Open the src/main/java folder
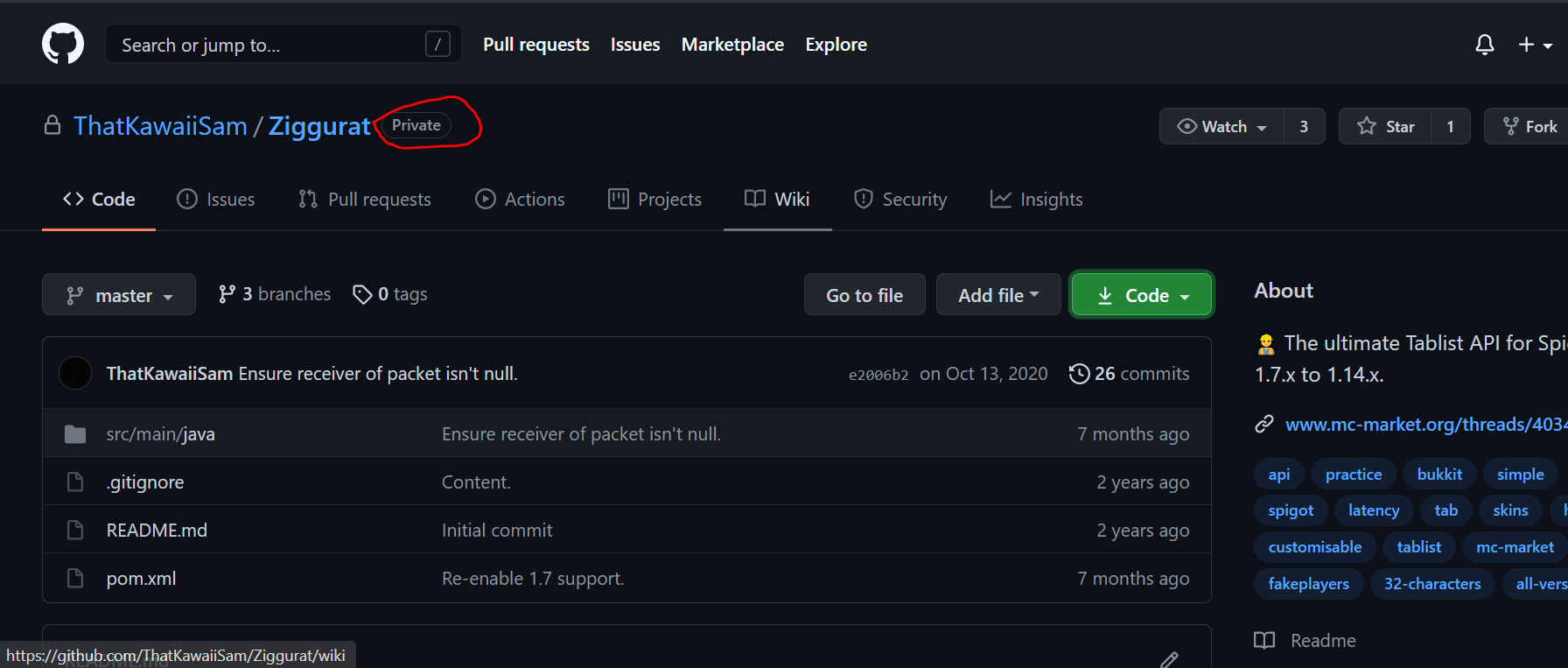The height and width of the screenshot is (668, 1568). click(x=160, y=434)
